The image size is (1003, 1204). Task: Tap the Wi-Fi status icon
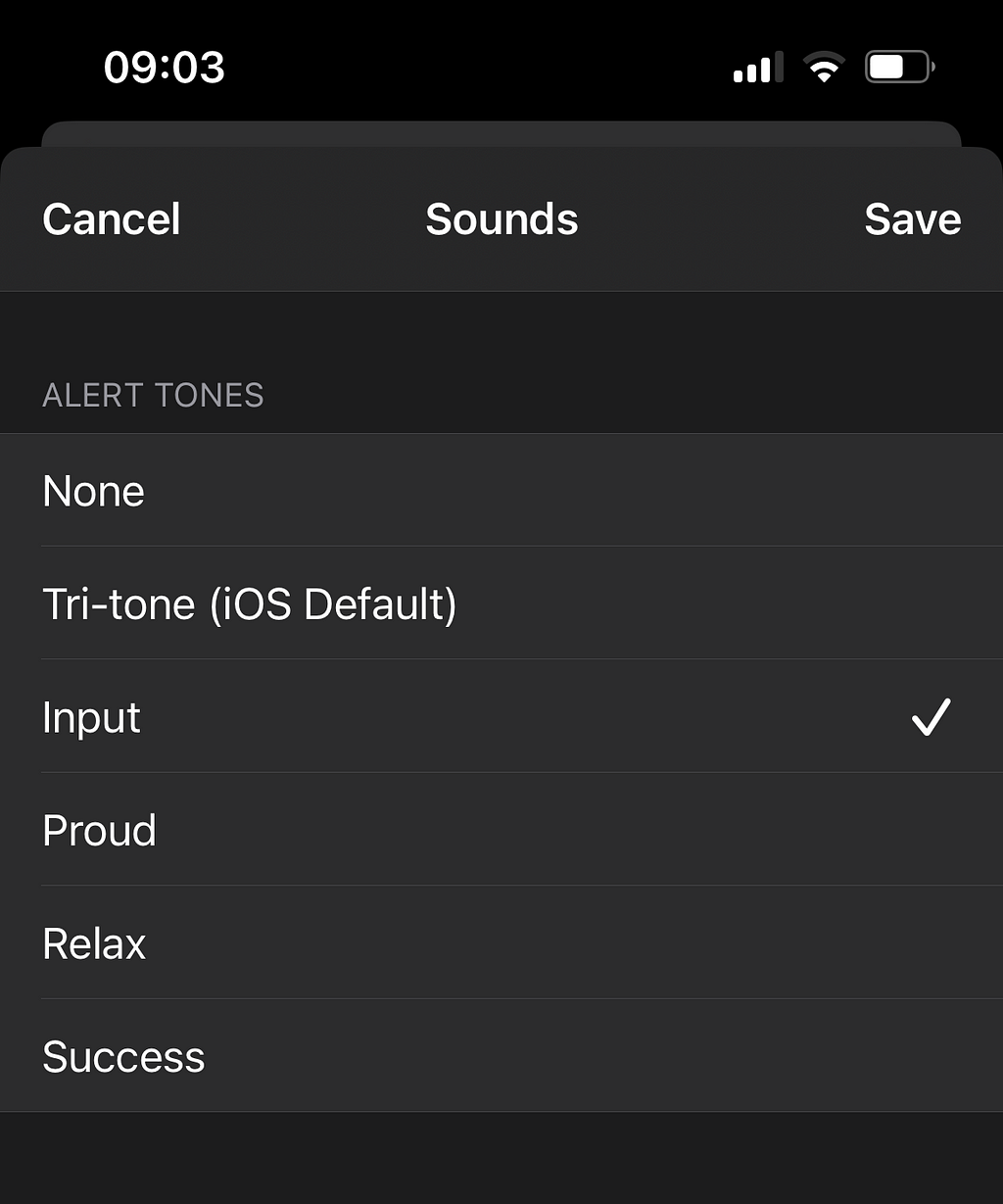click(824, 68)
